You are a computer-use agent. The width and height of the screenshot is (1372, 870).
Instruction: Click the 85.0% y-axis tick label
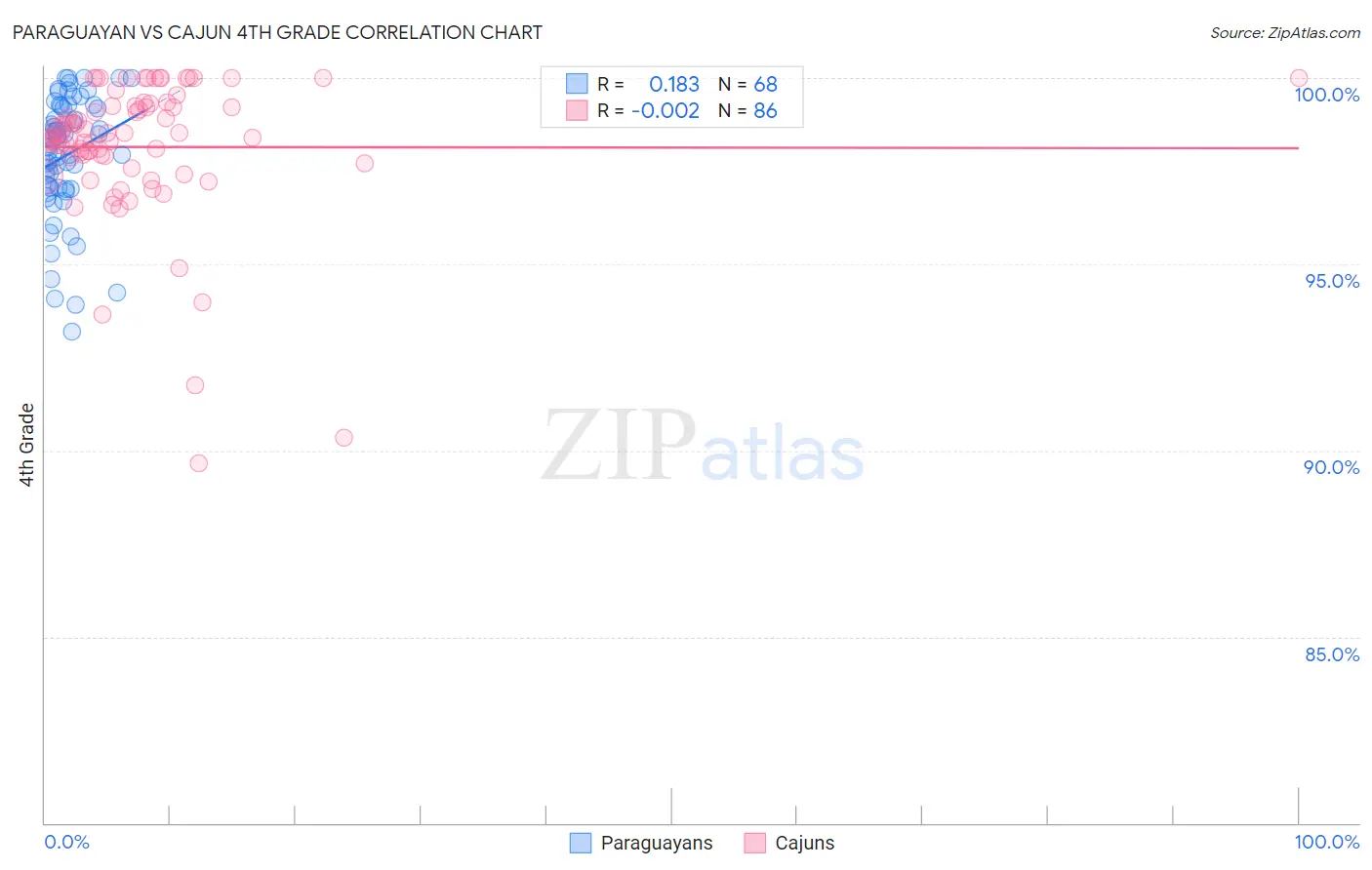click(x=1331, y=654)
